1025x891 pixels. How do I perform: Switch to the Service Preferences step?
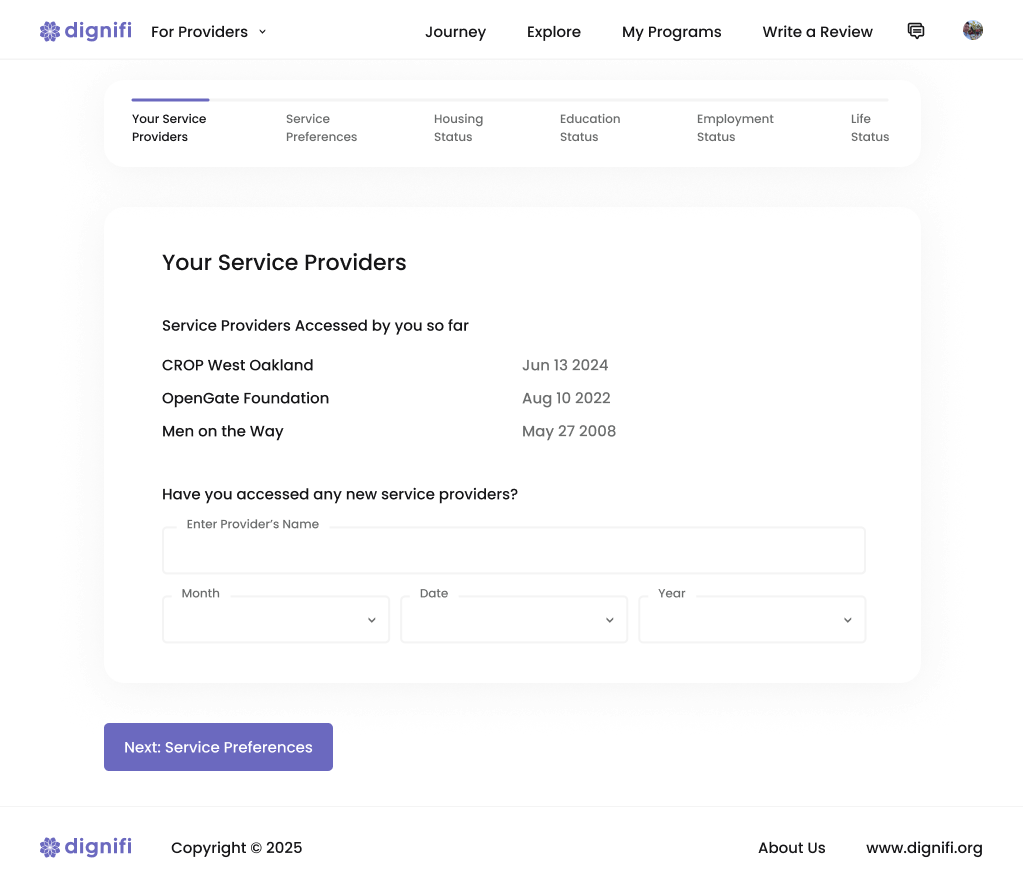[321, 127]
